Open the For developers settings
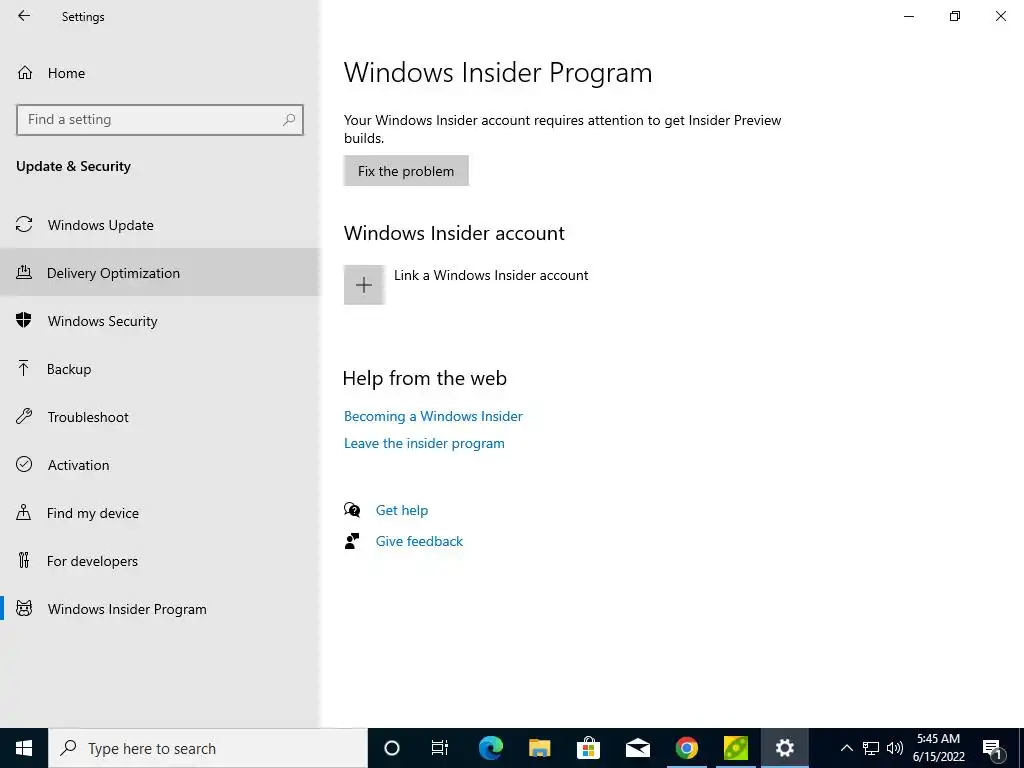 (x=160, y=561)
